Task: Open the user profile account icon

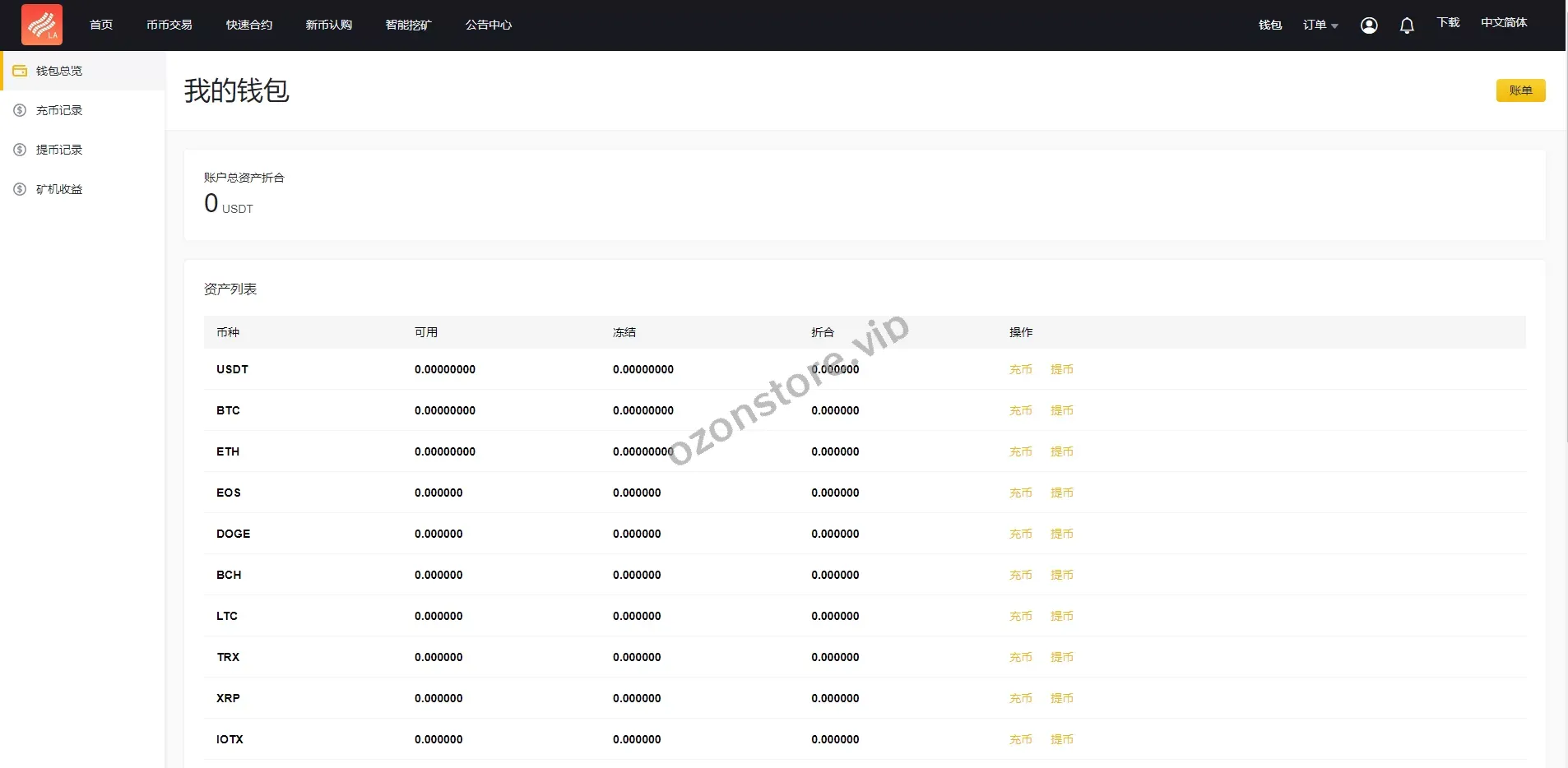Action: [1369, 25]
